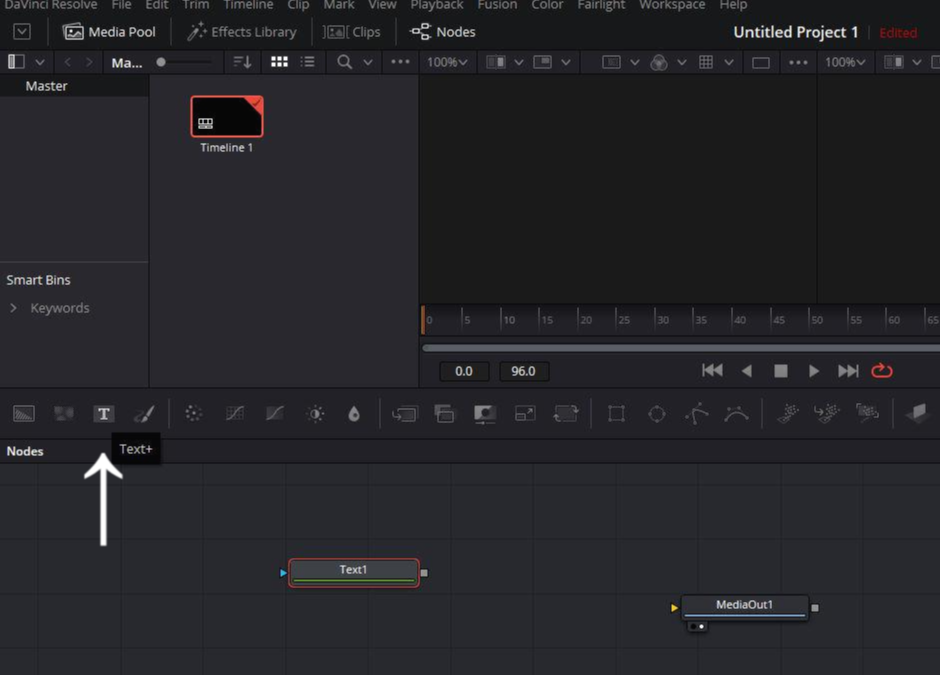The height and width of the screenshot is (675, 940).
Task: Open media pool sort options
Action: pyautogui.click(x=242, y=62)
